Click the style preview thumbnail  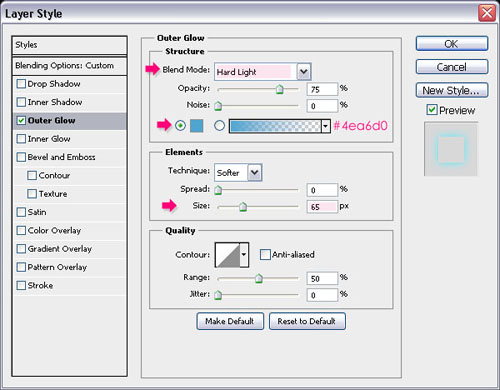(x=451, y=149)
